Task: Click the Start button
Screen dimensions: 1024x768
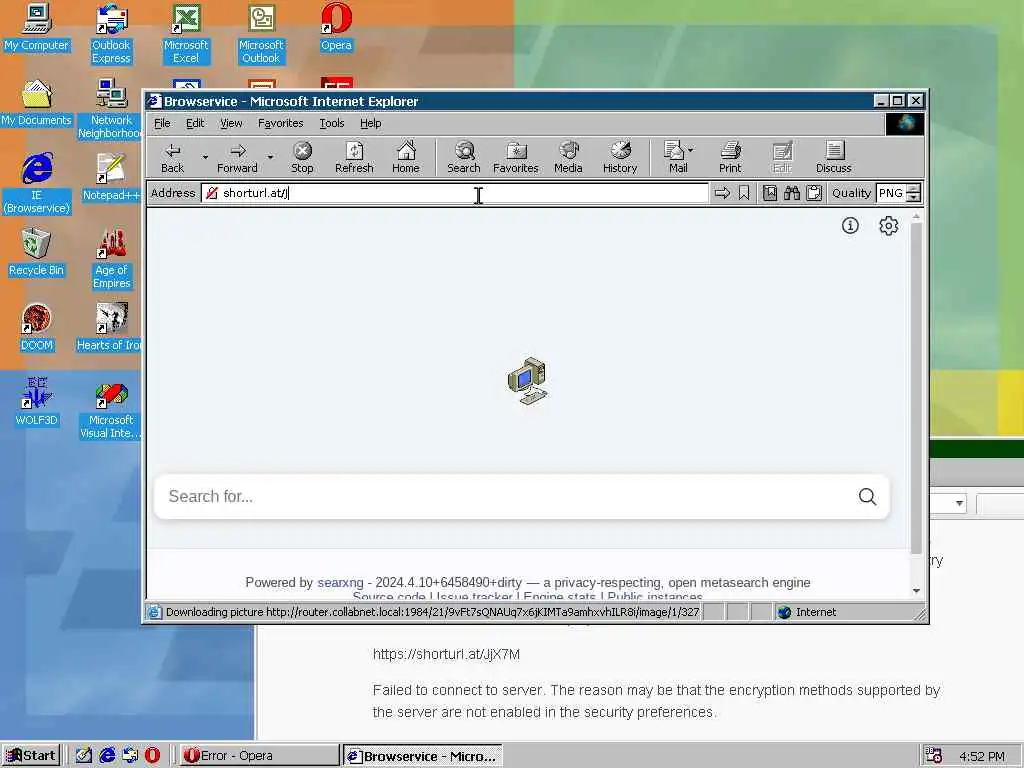Action: (x=31, y=756)
